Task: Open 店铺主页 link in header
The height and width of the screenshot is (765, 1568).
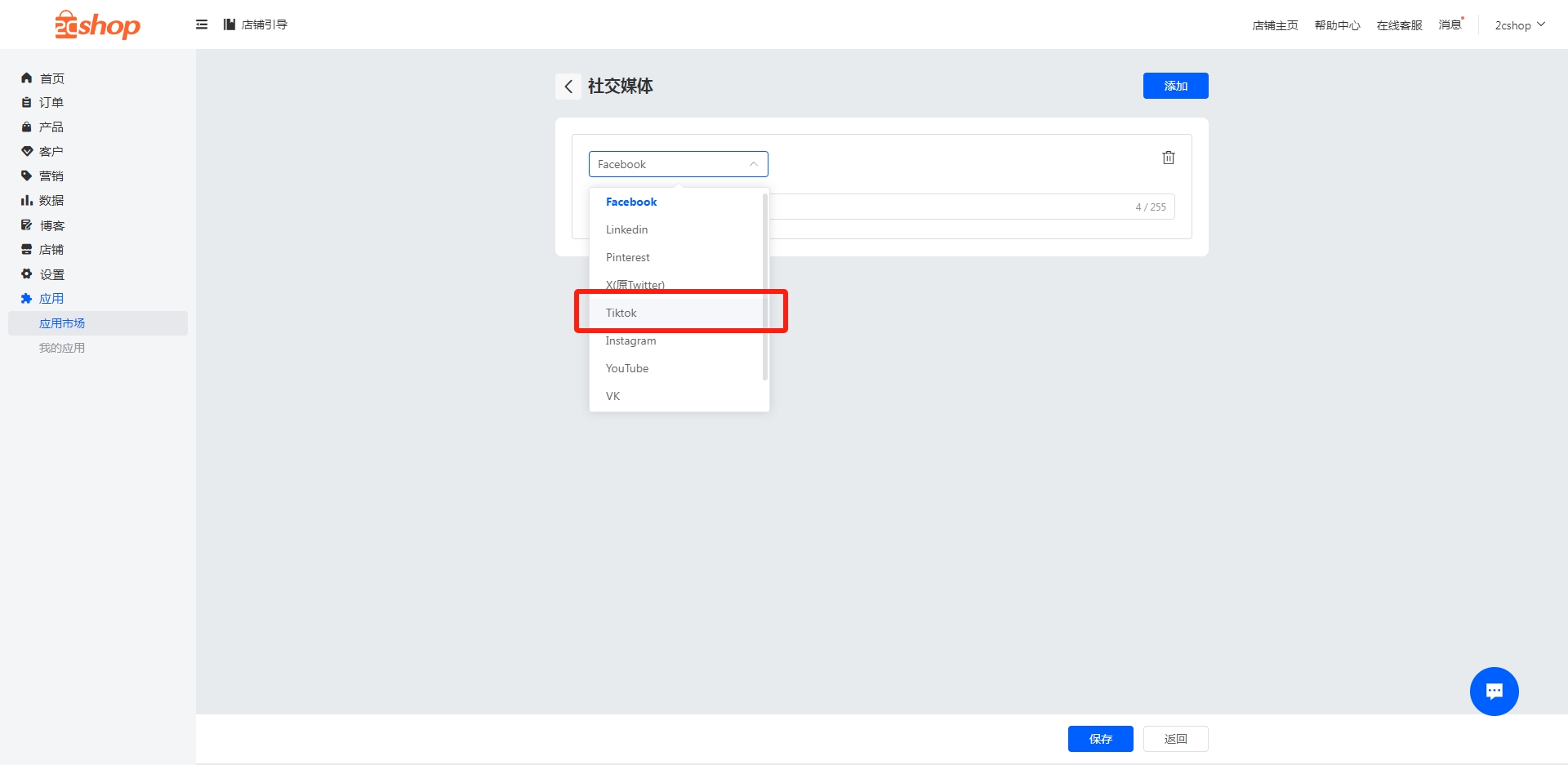Action: click(x=1275, y=25)
